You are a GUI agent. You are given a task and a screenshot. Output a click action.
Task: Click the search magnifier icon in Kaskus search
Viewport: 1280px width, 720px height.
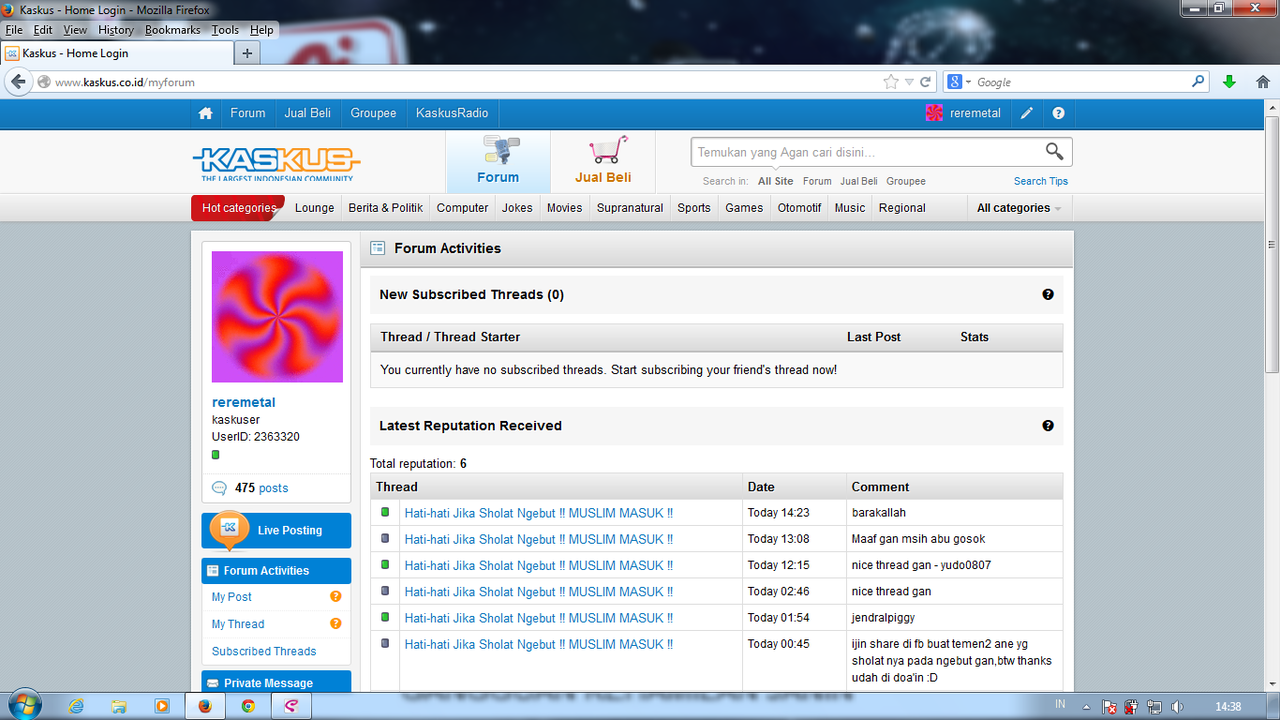[1054, 151]
